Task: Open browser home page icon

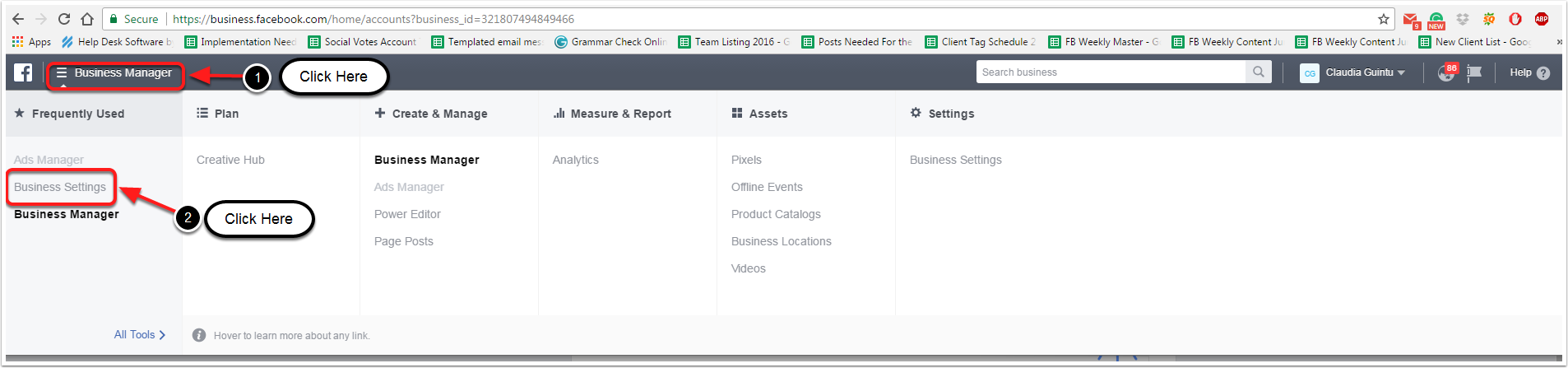Action: 87,19
